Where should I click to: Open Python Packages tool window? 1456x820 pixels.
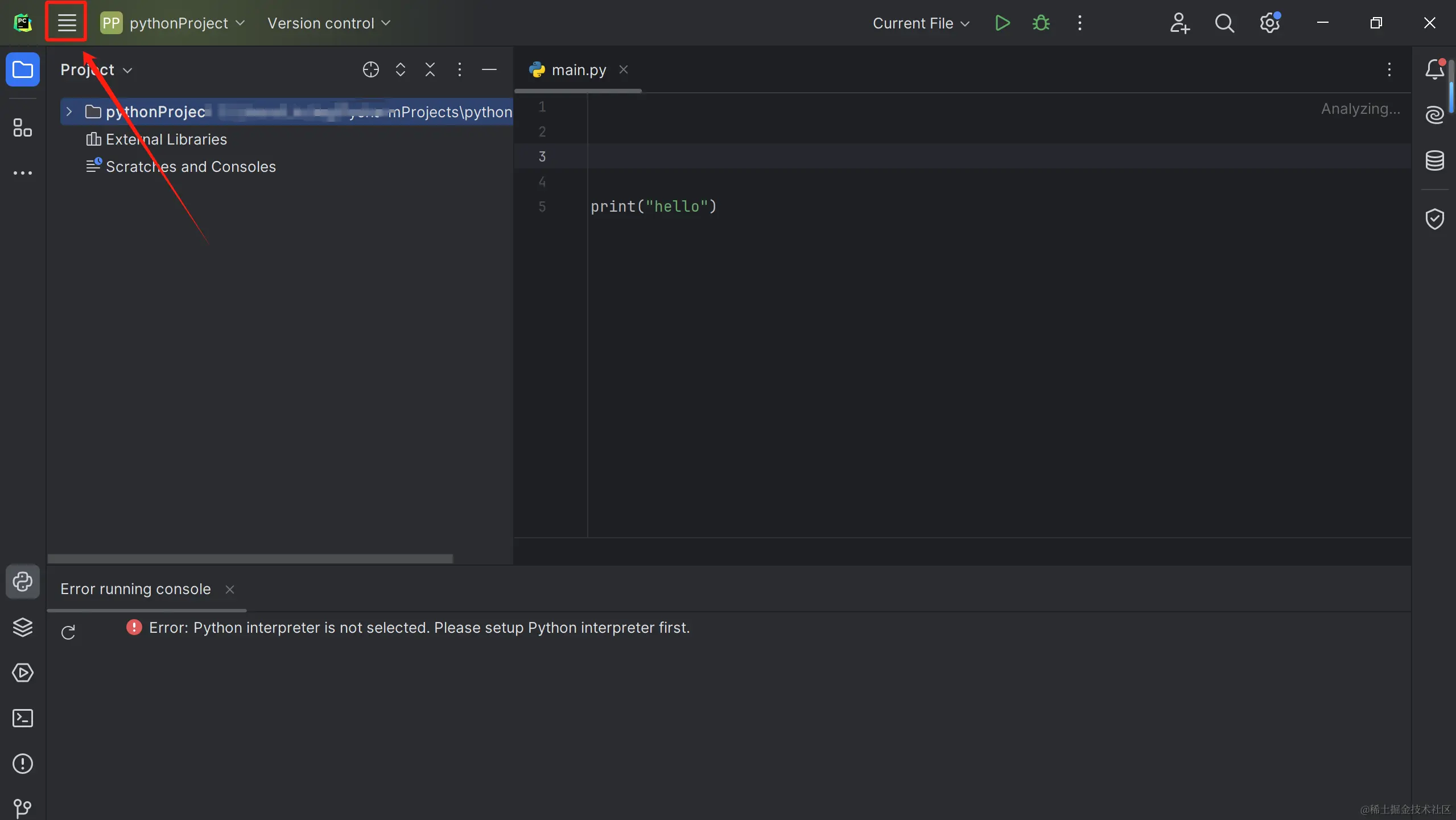click(23, 627)
